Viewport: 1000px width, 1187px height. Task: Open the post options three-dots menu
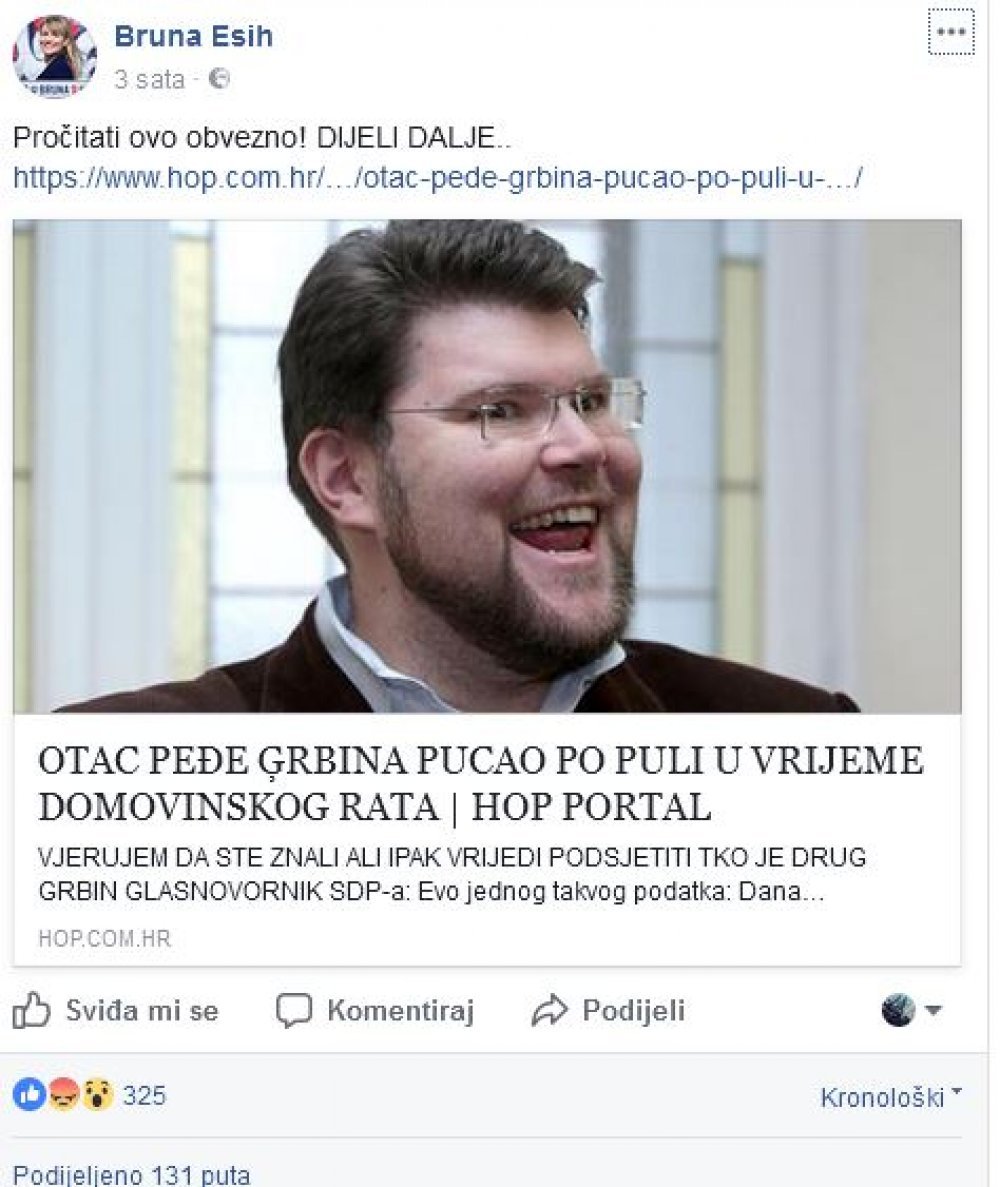coord(951,32)
